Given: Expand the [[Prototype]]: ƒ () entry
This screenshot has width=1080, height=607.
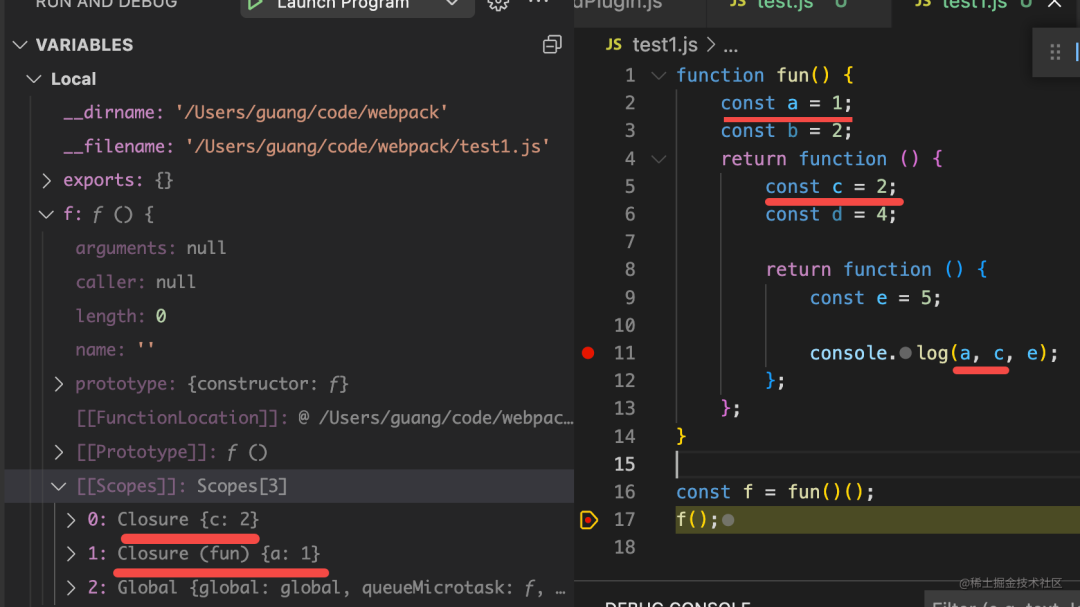Looking at the screenshot, I should 59,452.
